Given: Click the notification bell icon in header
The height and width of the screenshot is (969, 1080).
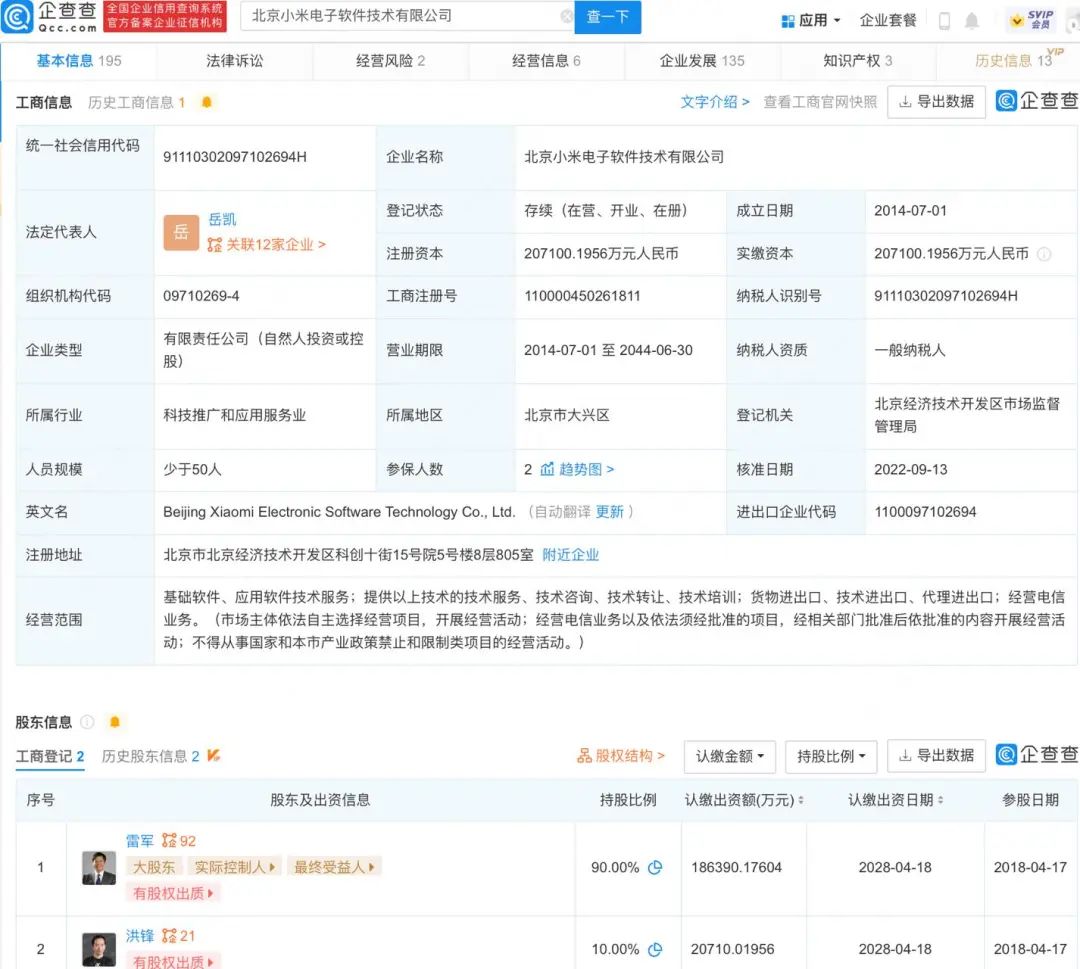Looking at the screenshot, I should coord(972,21).
